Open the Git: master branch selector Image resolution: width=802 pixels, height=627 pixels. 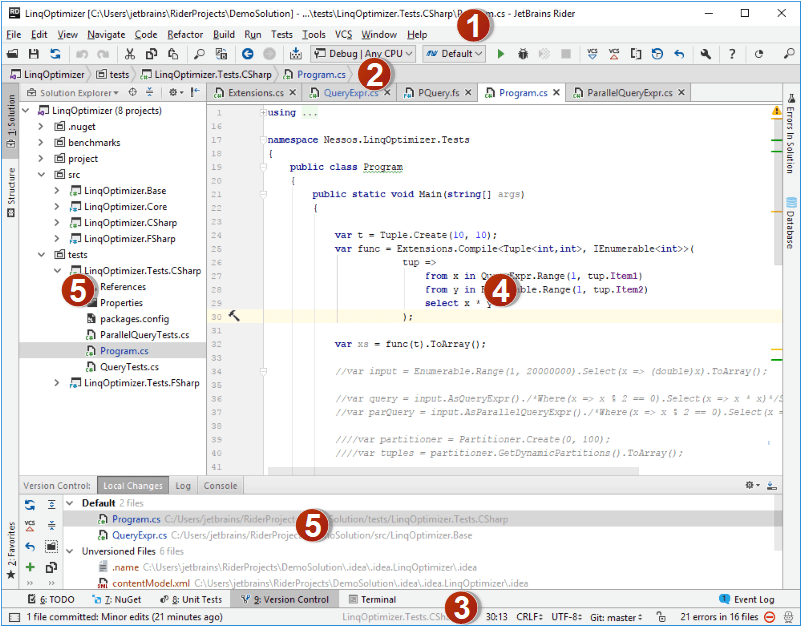coord(615,617)
